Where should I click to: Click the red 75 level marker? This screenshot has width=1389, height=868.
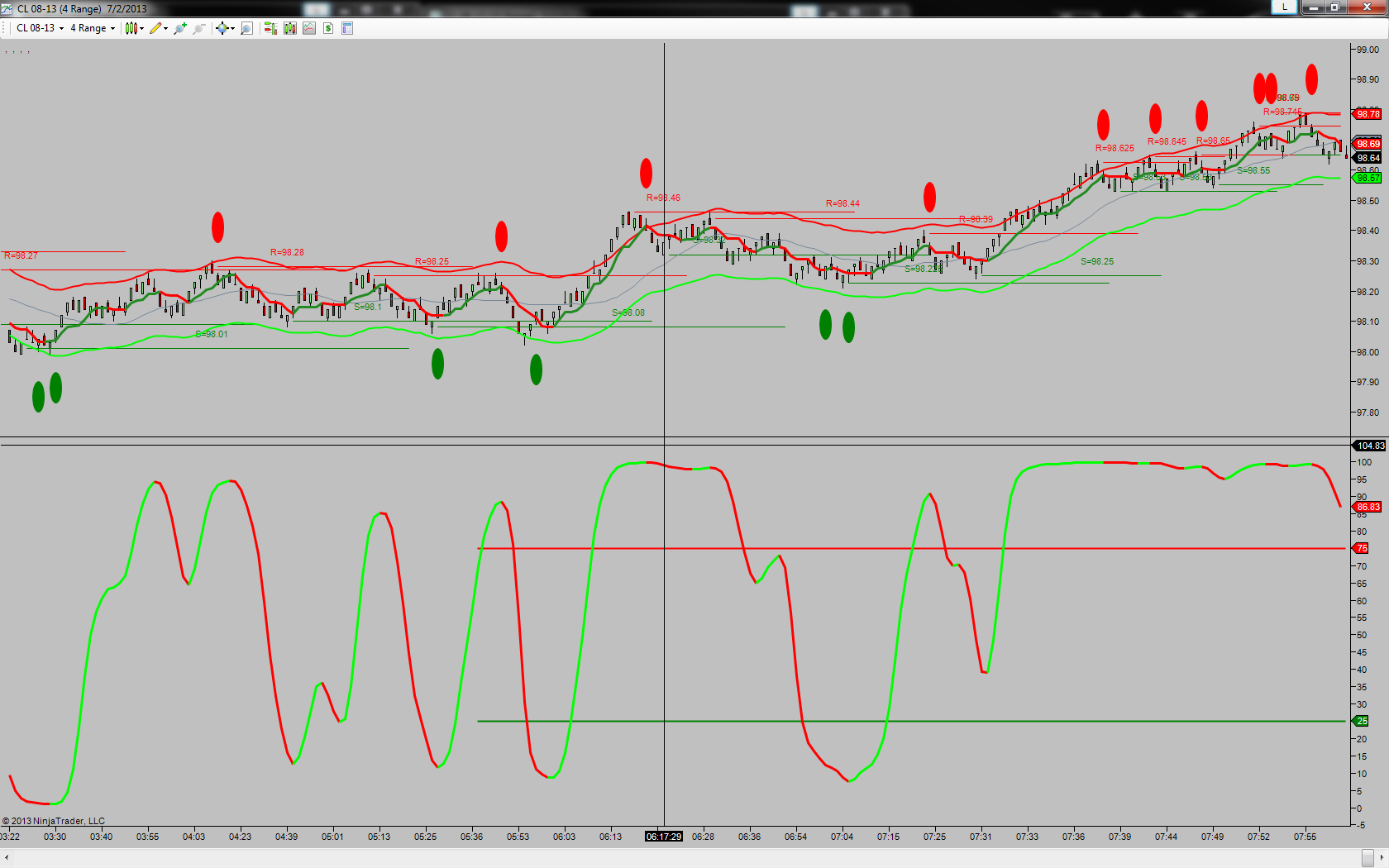[1361, 548]
